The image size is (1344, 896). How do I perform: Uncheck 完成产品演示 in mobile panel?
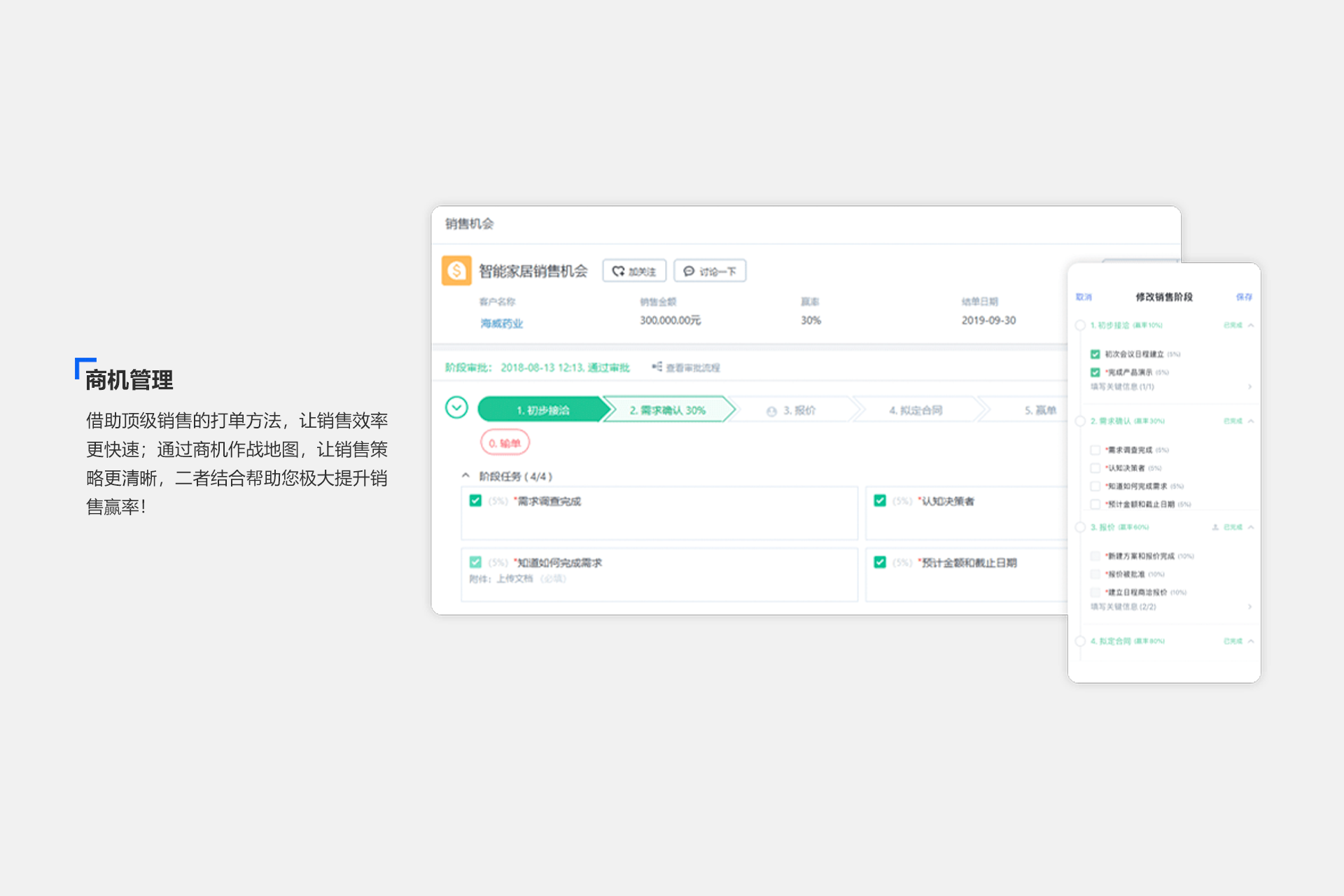(x=1095, y=372)
